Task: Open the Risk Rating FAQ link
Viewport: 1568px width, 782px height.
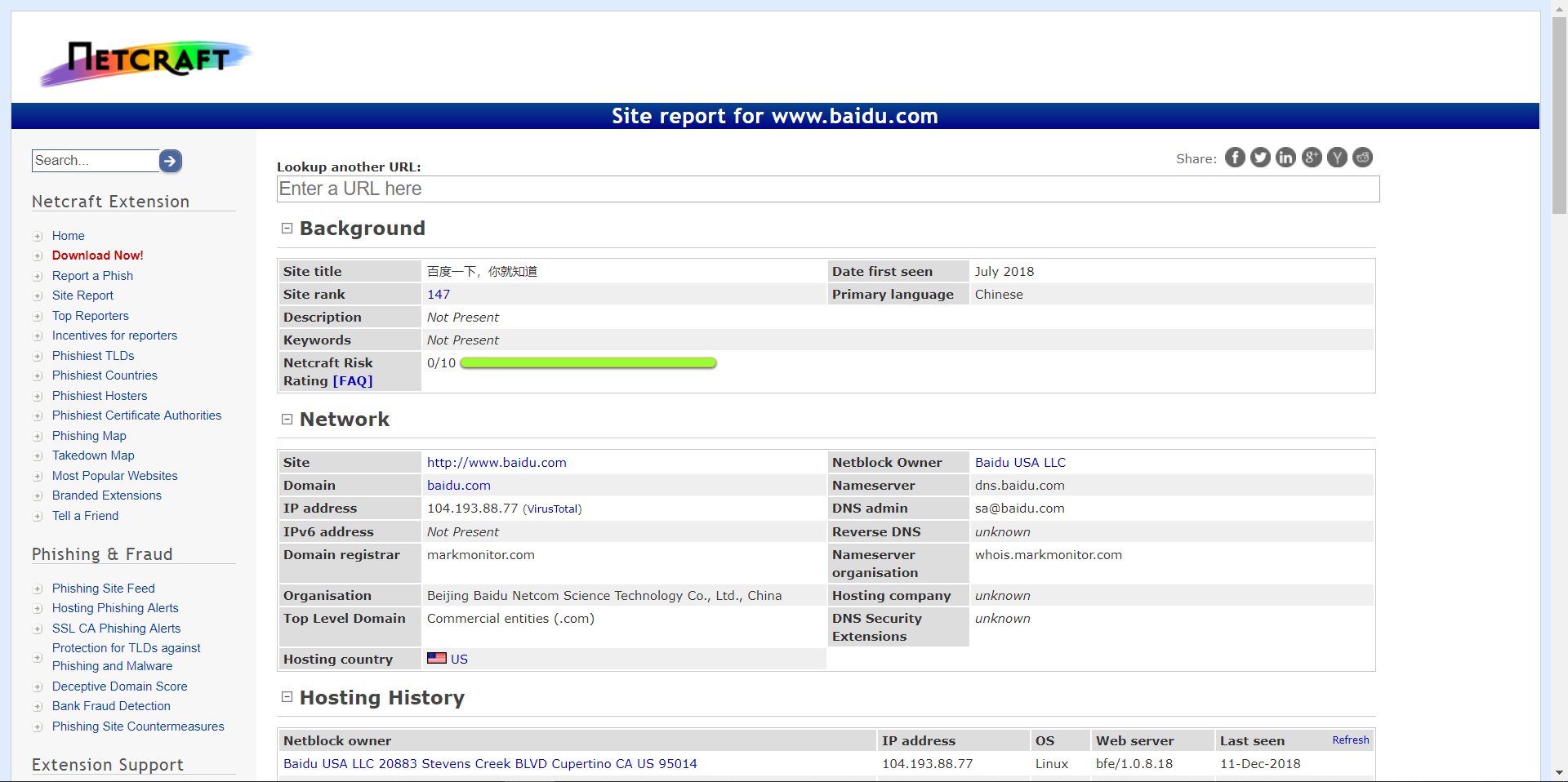Action: 352,381
